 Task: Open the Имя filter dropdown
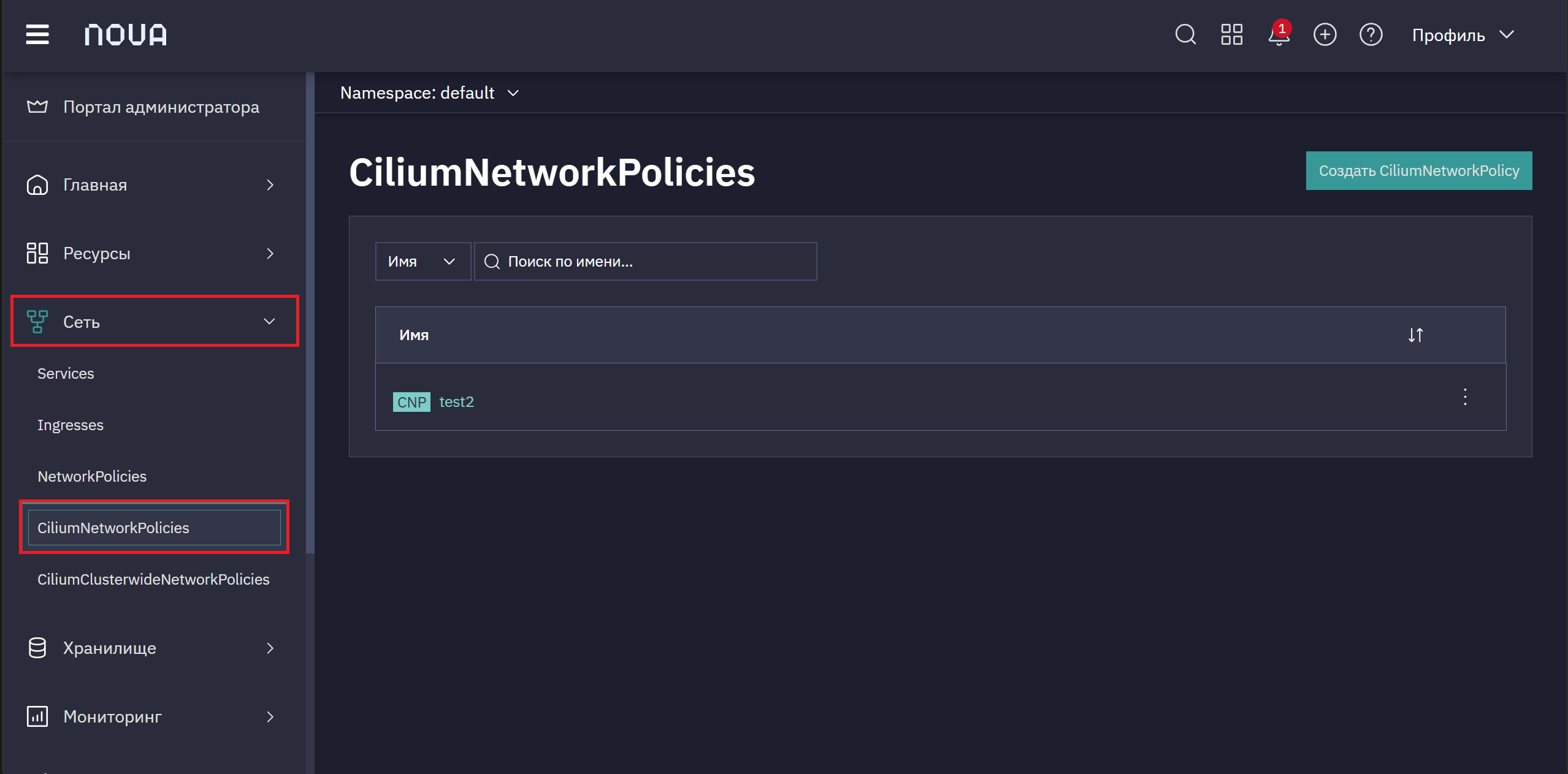pyautogui.click(x=423, y=262)
